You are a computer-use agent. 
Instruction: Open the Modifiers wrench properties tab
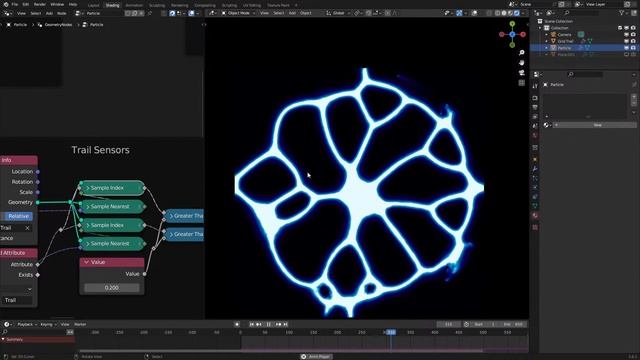tap(535, 169)
